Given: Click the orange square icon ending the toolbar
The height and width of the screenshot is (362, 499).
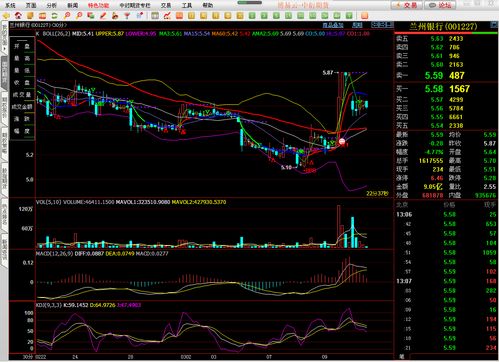Looking at the screenshot, I should 364,15.
